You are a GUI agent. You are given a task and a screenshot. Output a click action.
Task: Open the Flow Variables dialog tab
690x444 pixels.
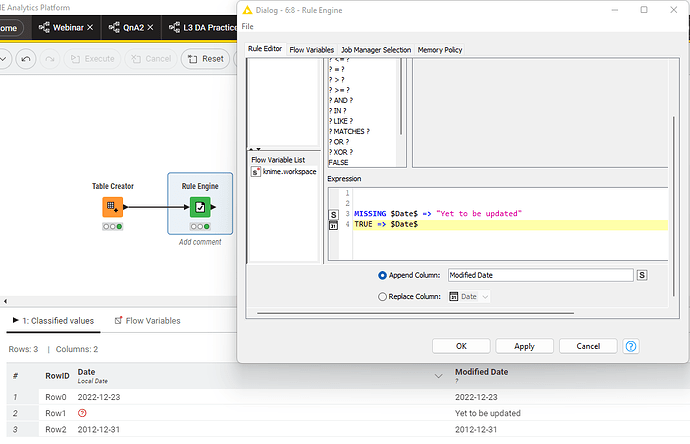312,50
